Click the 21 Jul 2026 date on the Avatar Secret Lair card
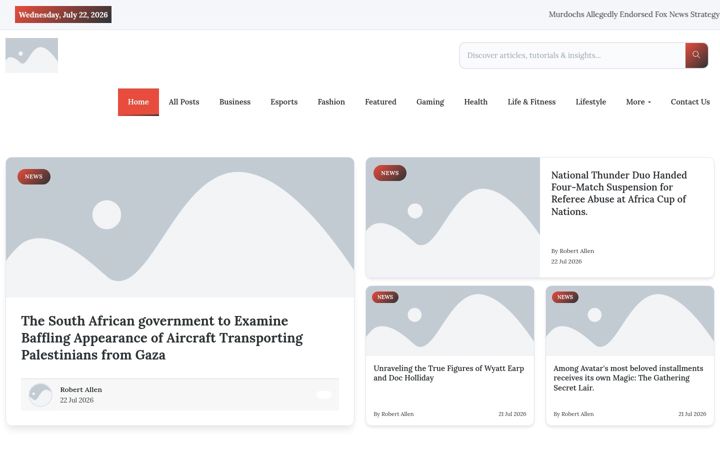This screenshot has width=720, height=450. click(692, 414)
